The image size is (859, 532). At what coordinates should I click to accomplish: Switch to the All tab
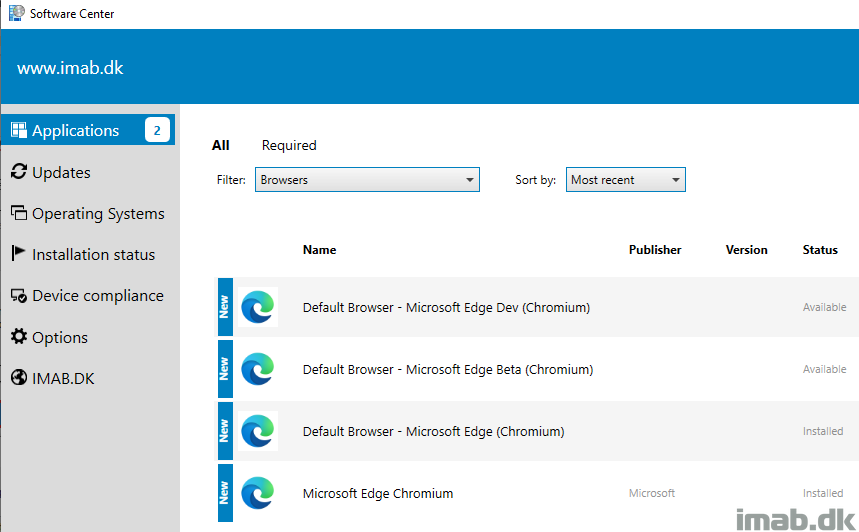pos(221,145)
